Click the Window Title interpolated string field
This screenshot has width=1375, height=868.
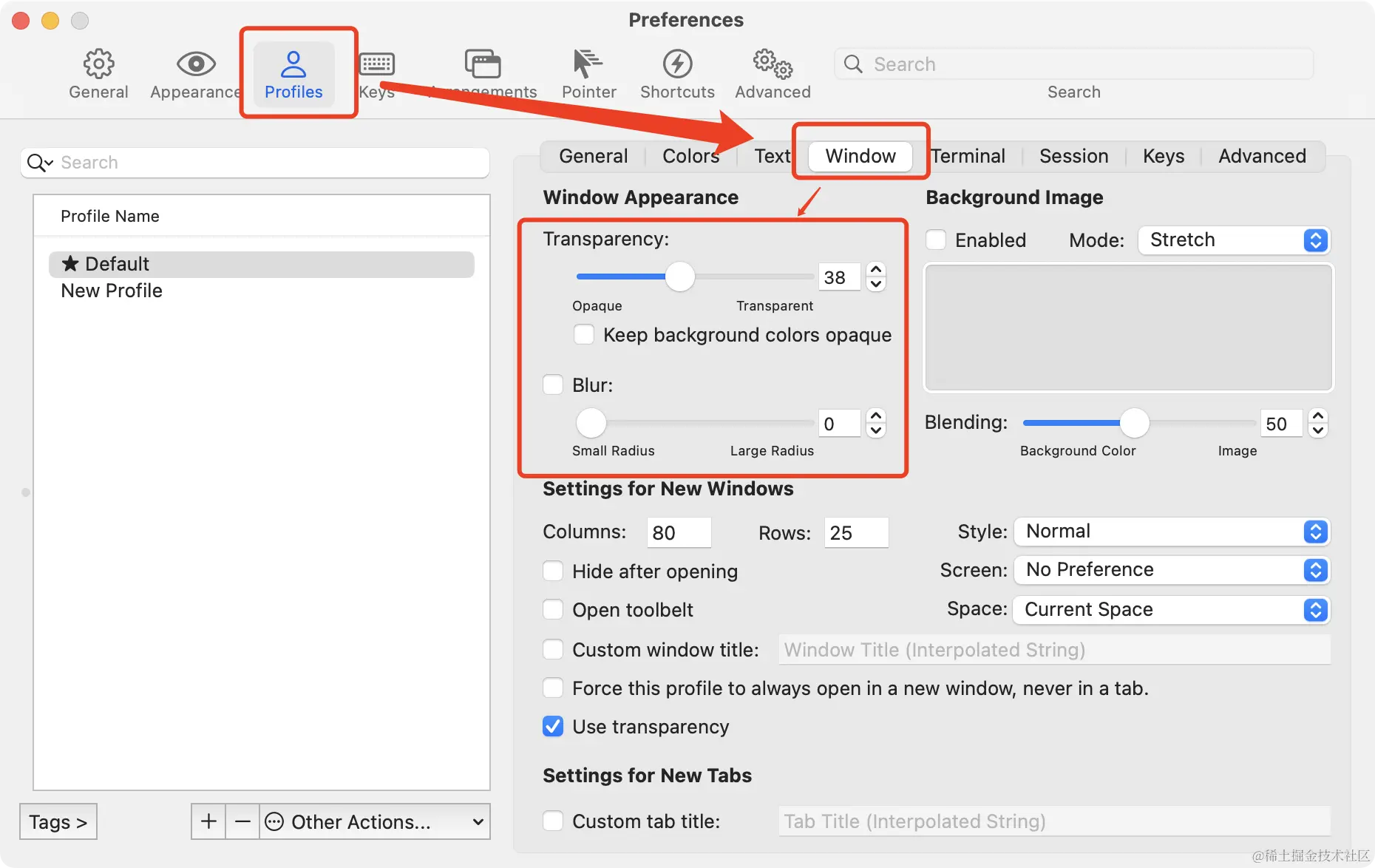pos(1054,650)
